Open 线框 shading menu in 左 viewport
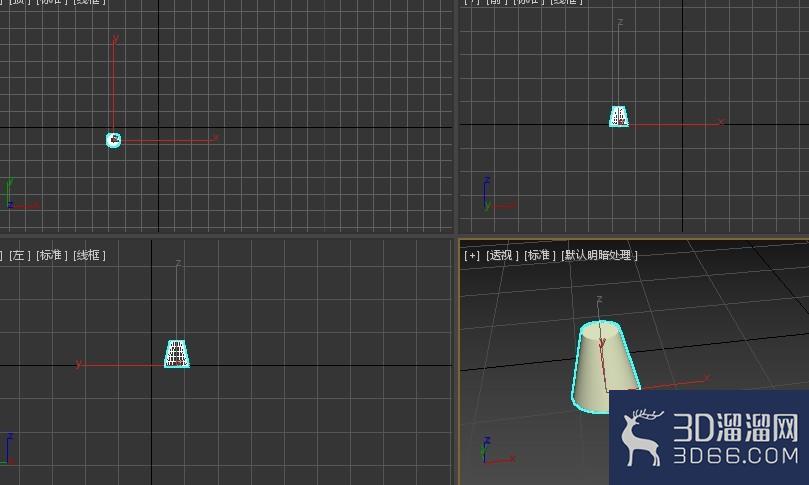This screenshot has height=485, width=809. [x=89, y=255]
